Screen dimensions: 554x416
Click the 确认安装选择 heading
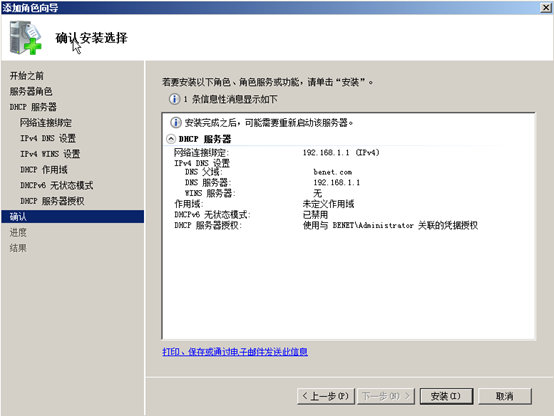point(92,38)
